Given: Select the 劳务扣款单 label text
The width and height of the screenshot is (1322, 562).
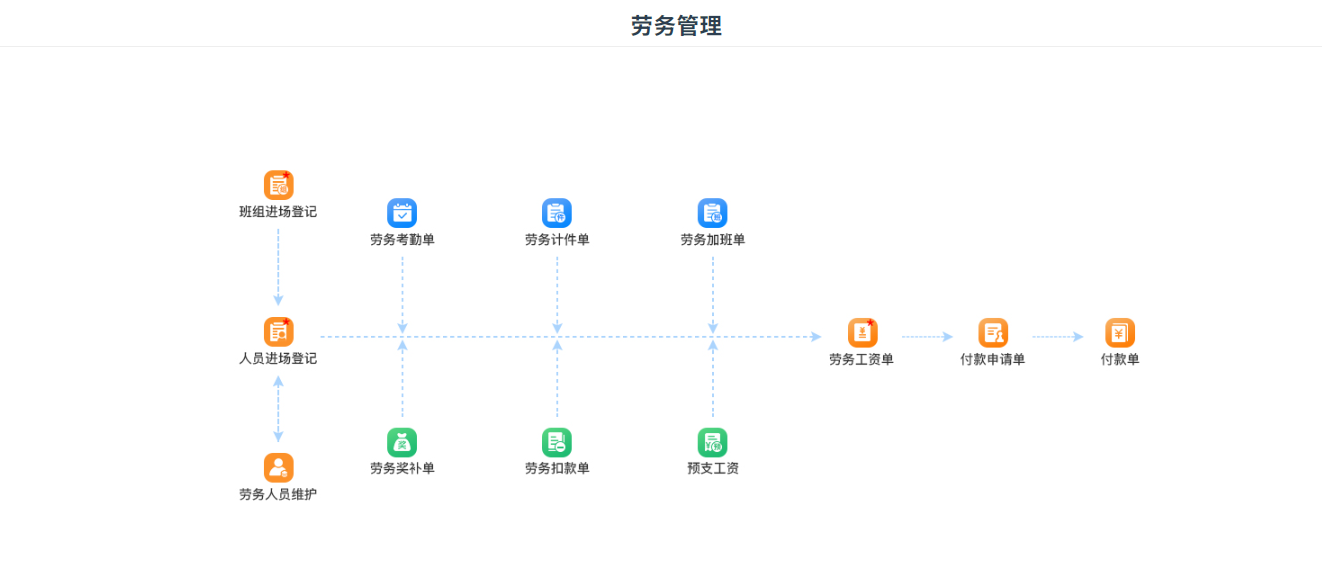Looking at the screenshot, I should [557, 468].
